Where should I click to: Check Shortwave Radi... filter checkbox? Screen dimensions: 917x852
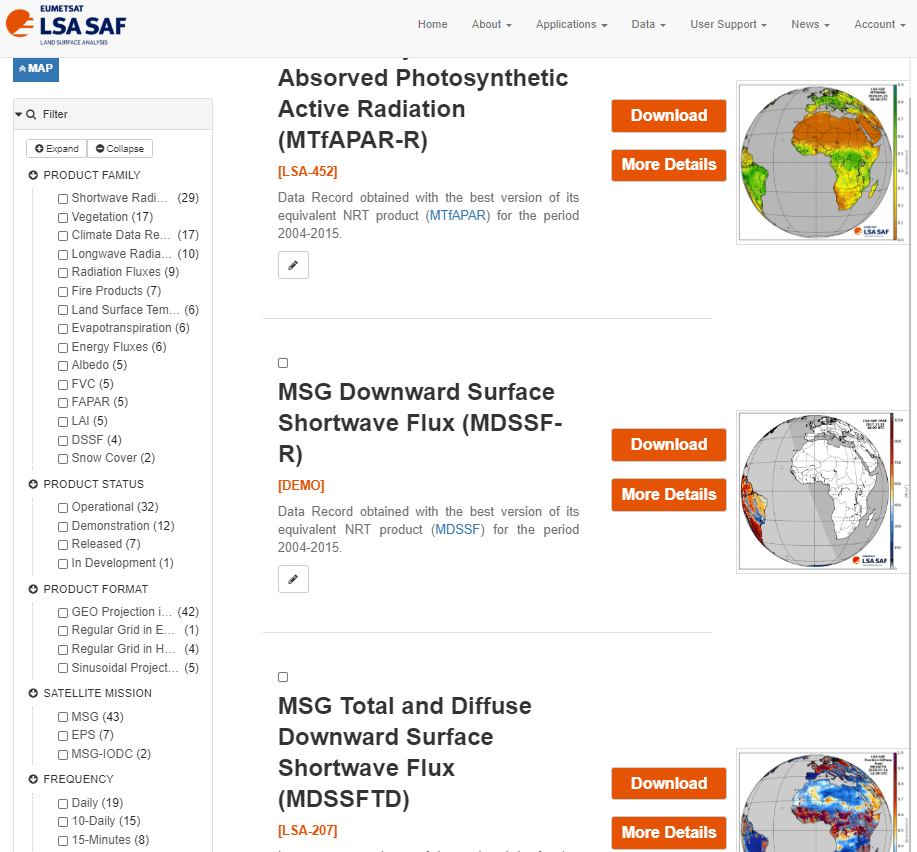point(63,199)
